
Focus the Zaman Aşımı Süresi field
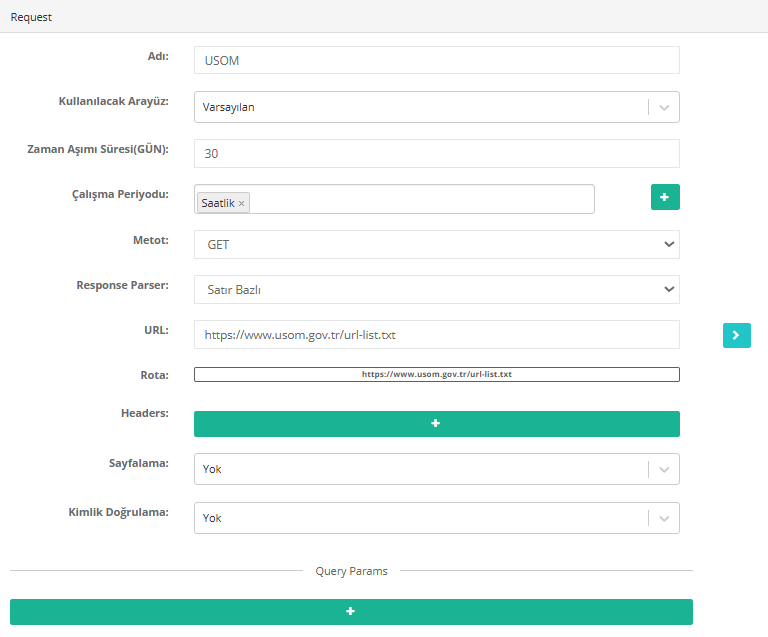pyautogui.click(x=436, y=153)
